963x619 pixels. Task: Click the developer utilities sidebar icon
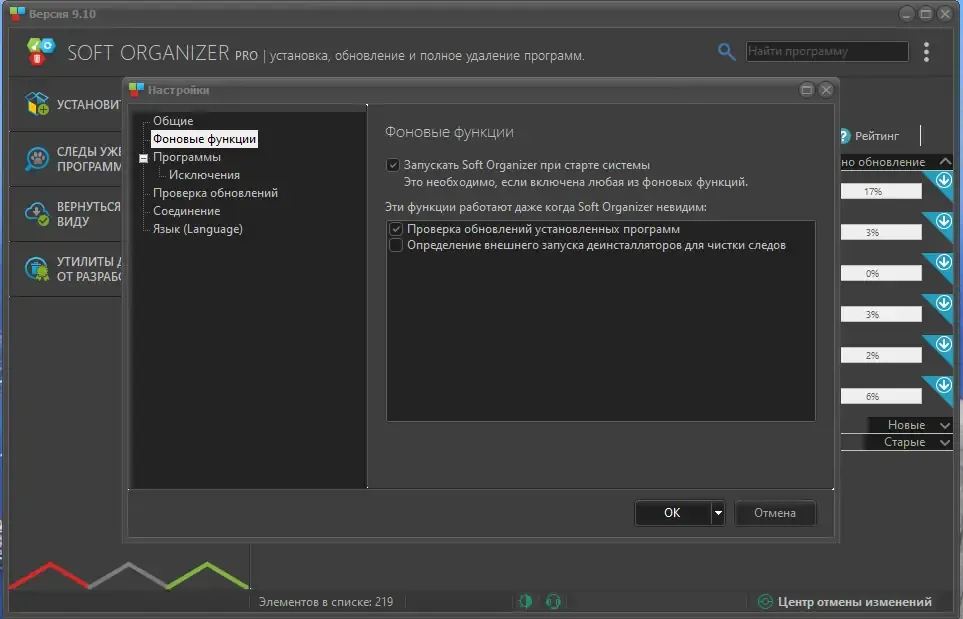click(x=37, y=269)
